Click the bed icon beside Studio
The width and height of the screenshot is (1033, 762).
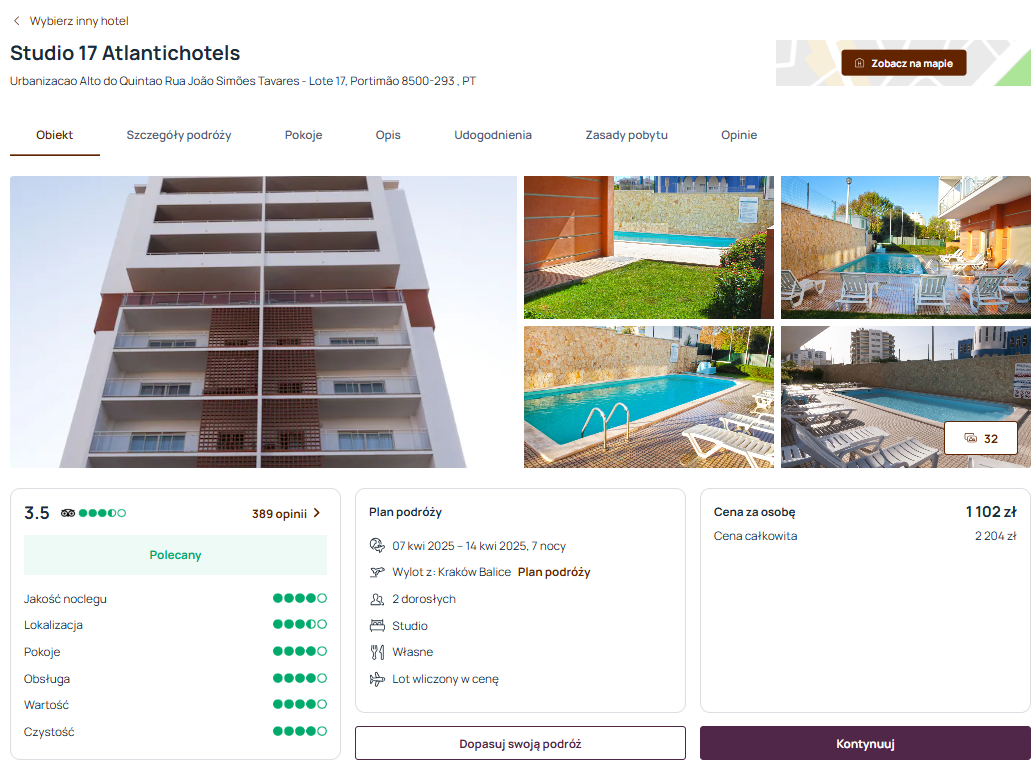[377, 625]
